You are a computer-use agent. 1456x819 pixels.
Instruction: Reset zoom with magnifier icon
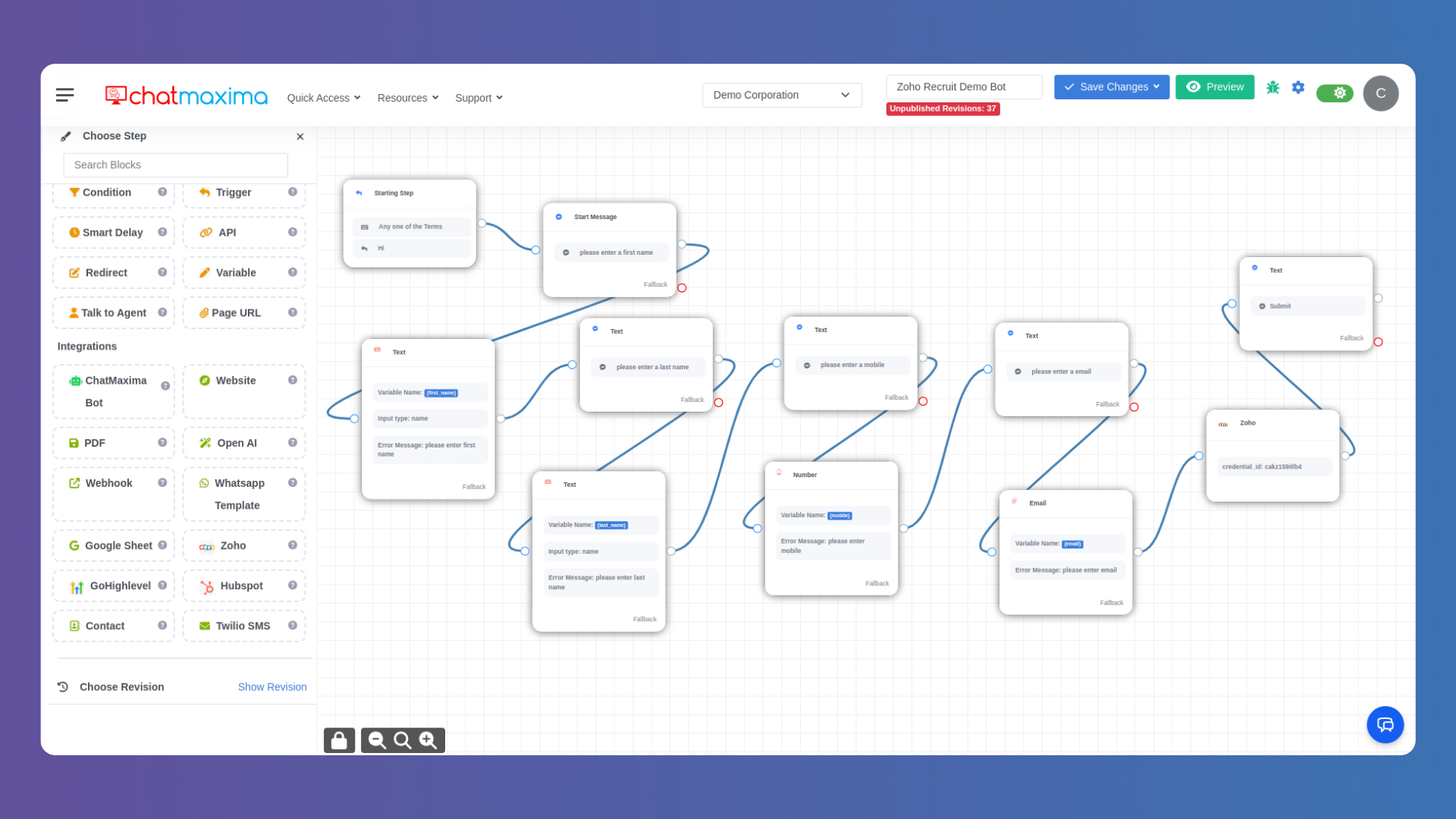click(403, 740)
